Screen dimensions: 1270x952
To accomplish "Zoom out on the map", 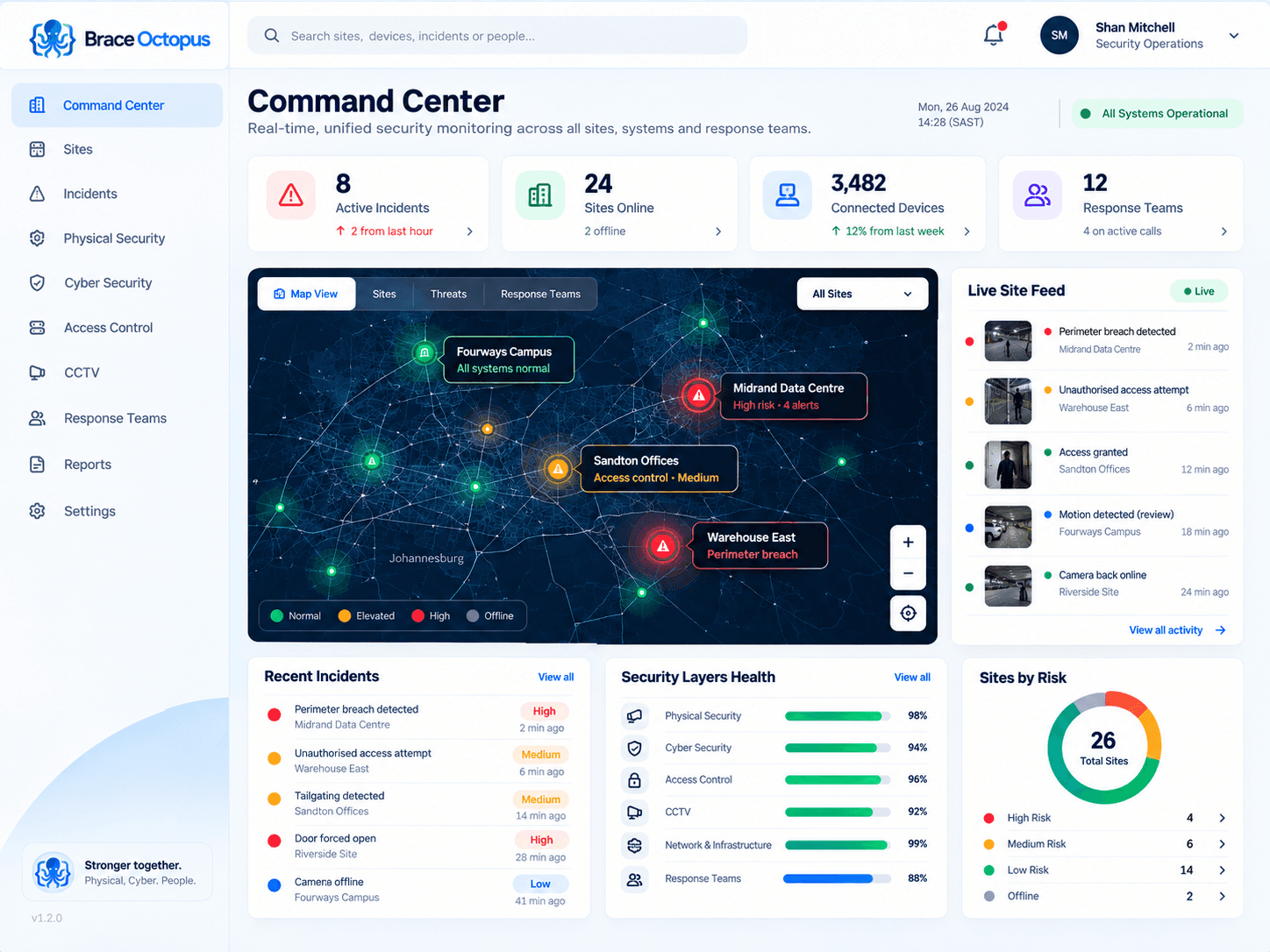I will [908, 573].
